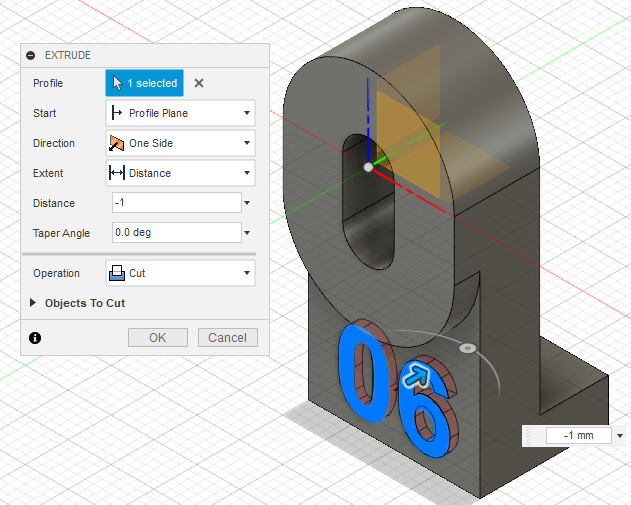Cancel the extrude operation

227,338
